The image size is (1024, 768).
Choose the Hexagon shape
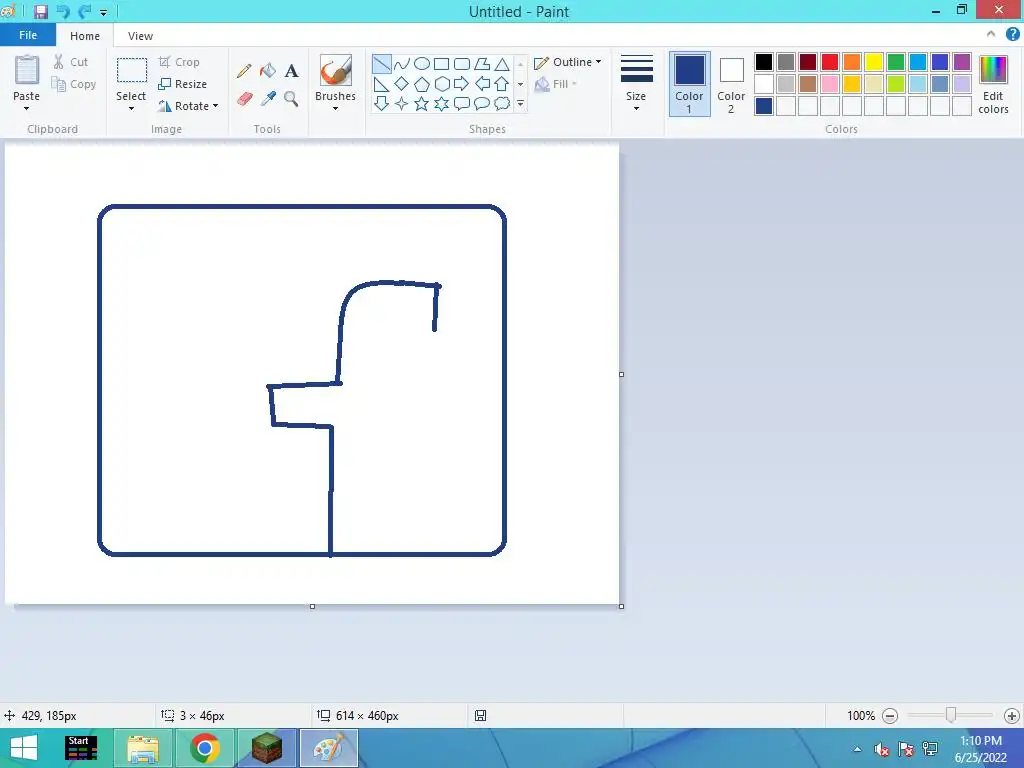442,84
